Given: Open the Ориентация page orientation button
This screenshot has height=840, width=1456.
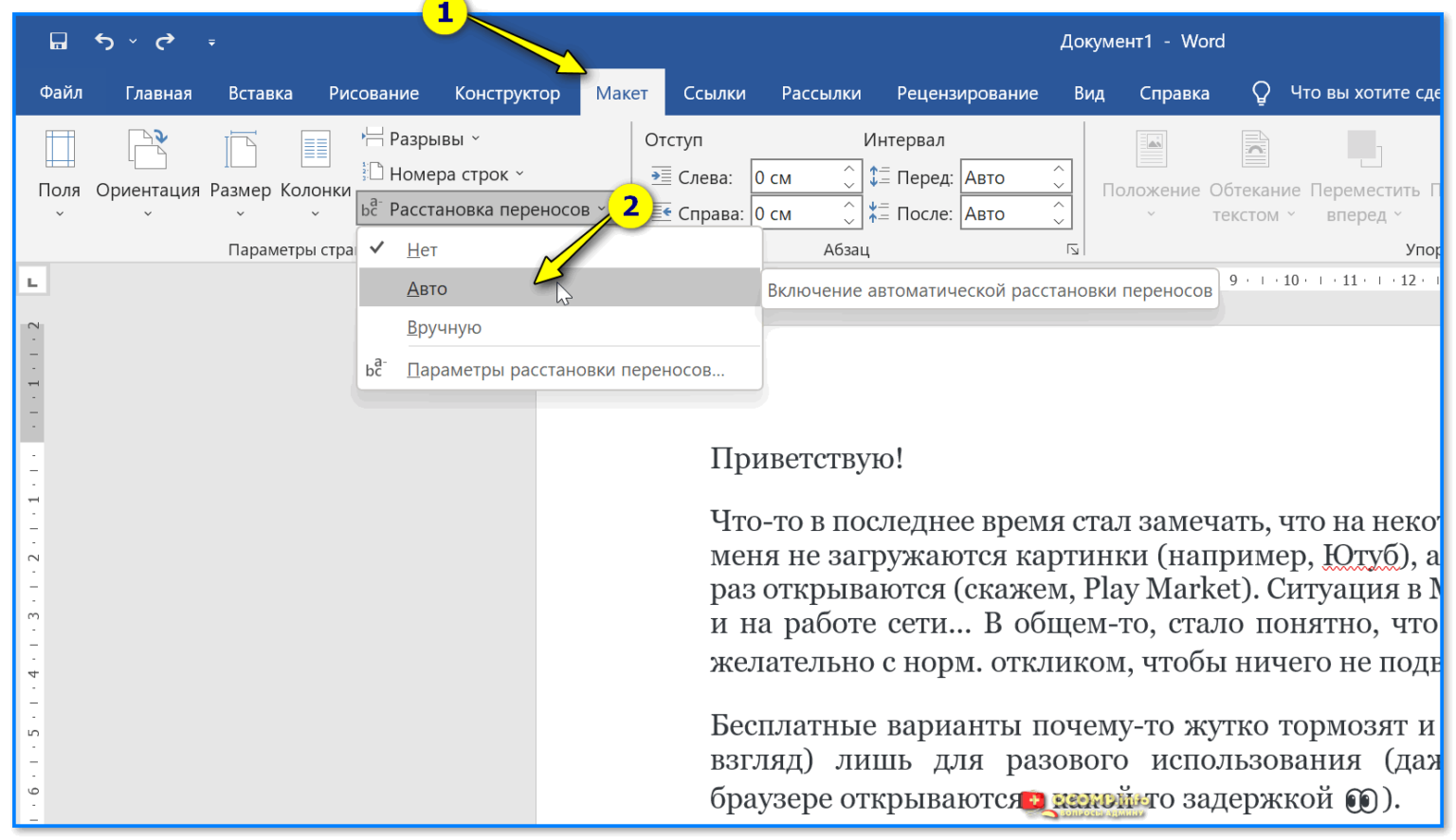Looking at the screenshot, I should 148,175.
